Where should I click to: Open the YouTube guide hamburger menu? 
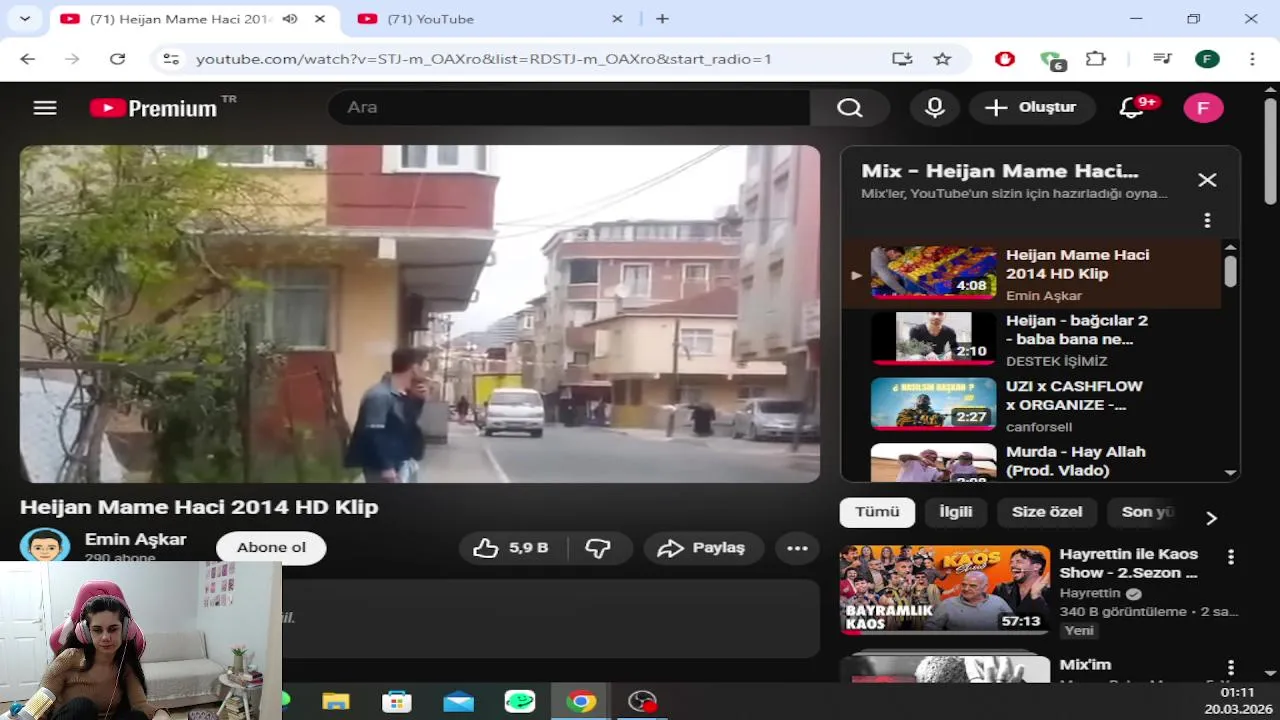tap(45, 108)
